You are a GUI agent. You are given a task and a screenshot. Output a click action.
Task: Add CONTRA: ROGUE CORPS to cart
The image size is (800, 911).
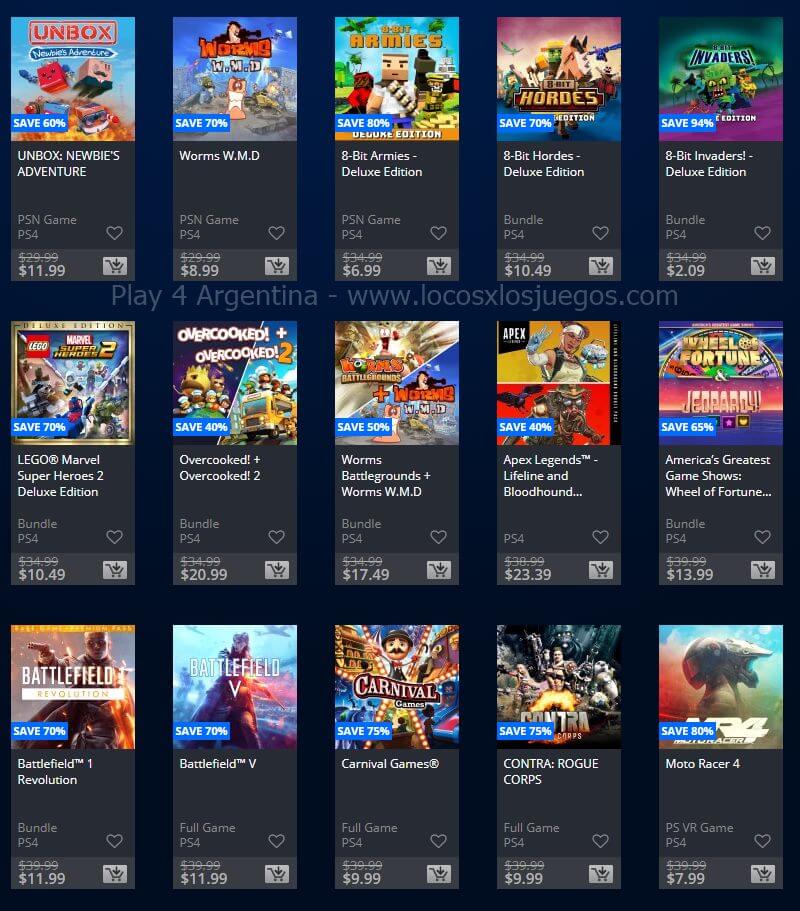[x=601, y=874]
